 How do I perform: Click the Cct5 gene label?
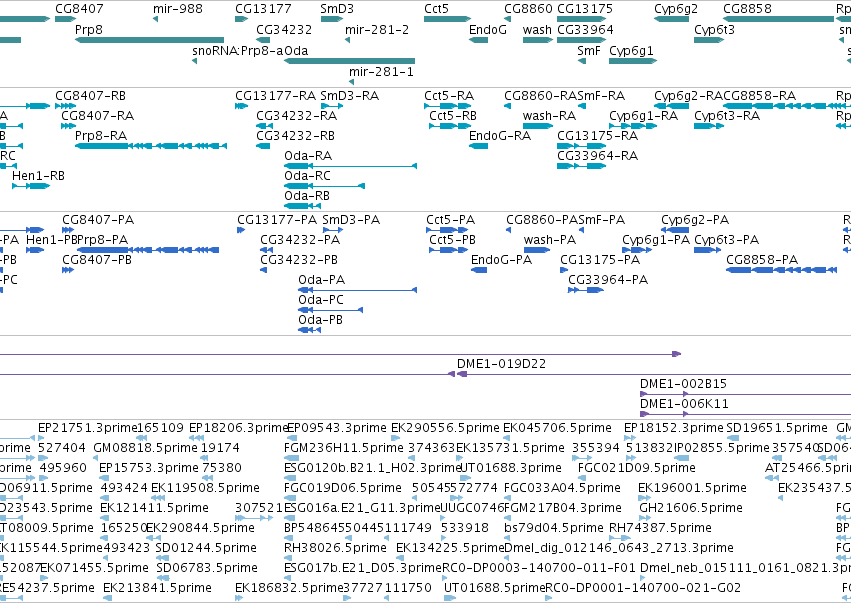436,9
